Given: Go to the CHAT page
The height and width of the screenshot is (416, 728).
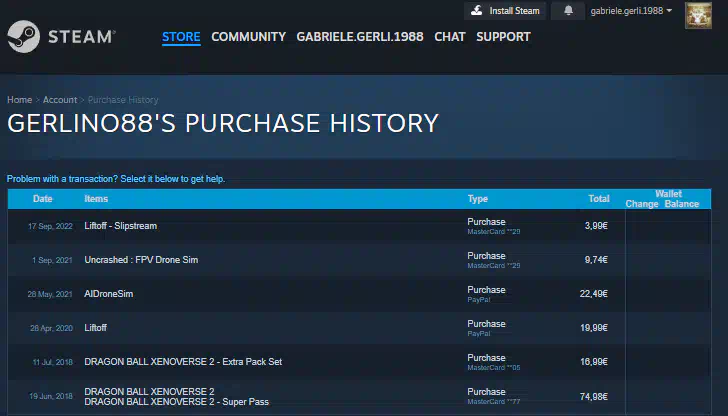Looking at the screenshot, I should point(449,37).
